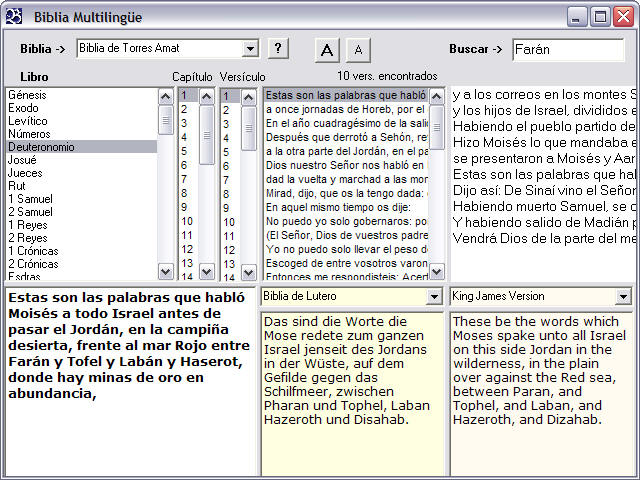Select Jueces in the book list

point(82,173)
